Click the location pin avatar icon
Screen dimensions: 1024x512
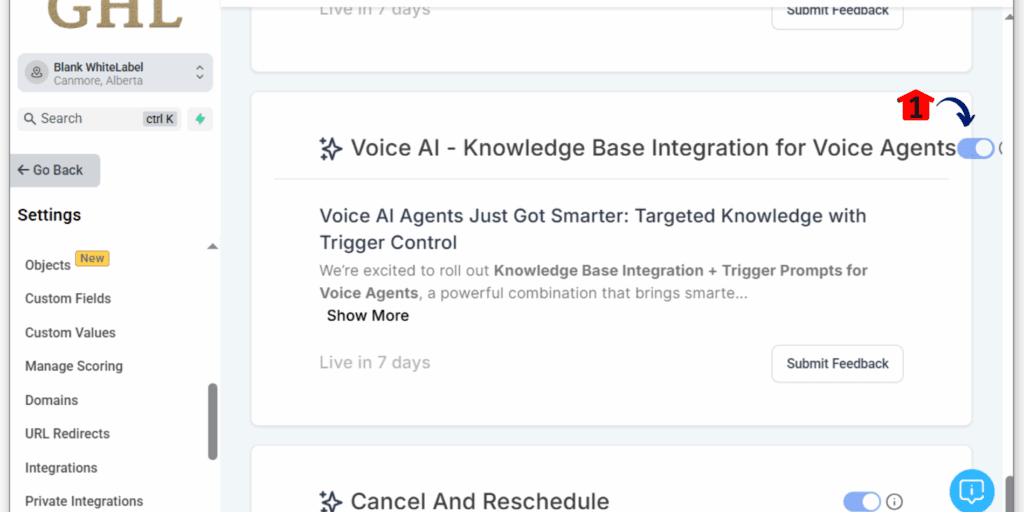tap(37, 72)
